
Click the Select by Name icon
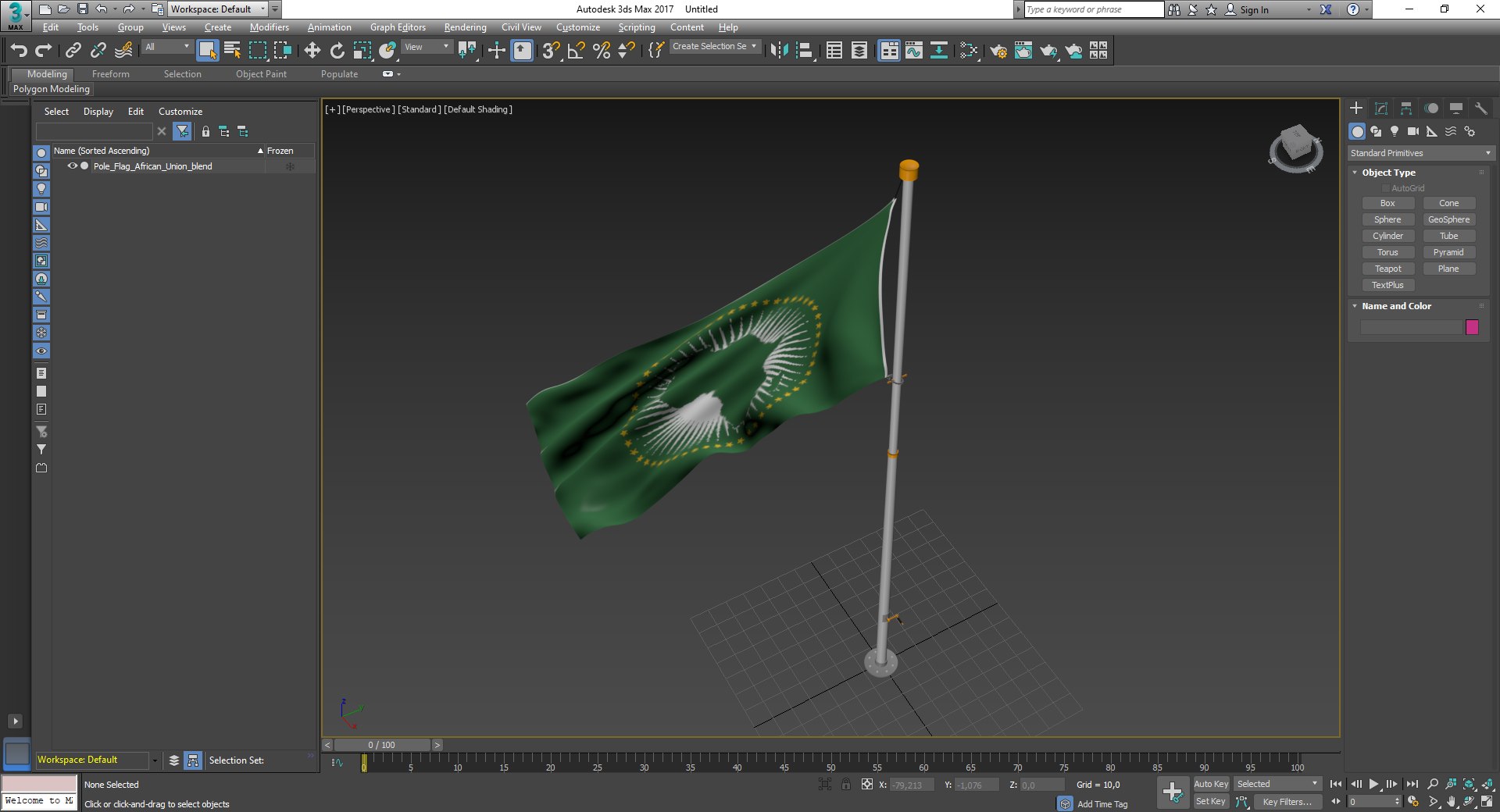tap(233, 51)
